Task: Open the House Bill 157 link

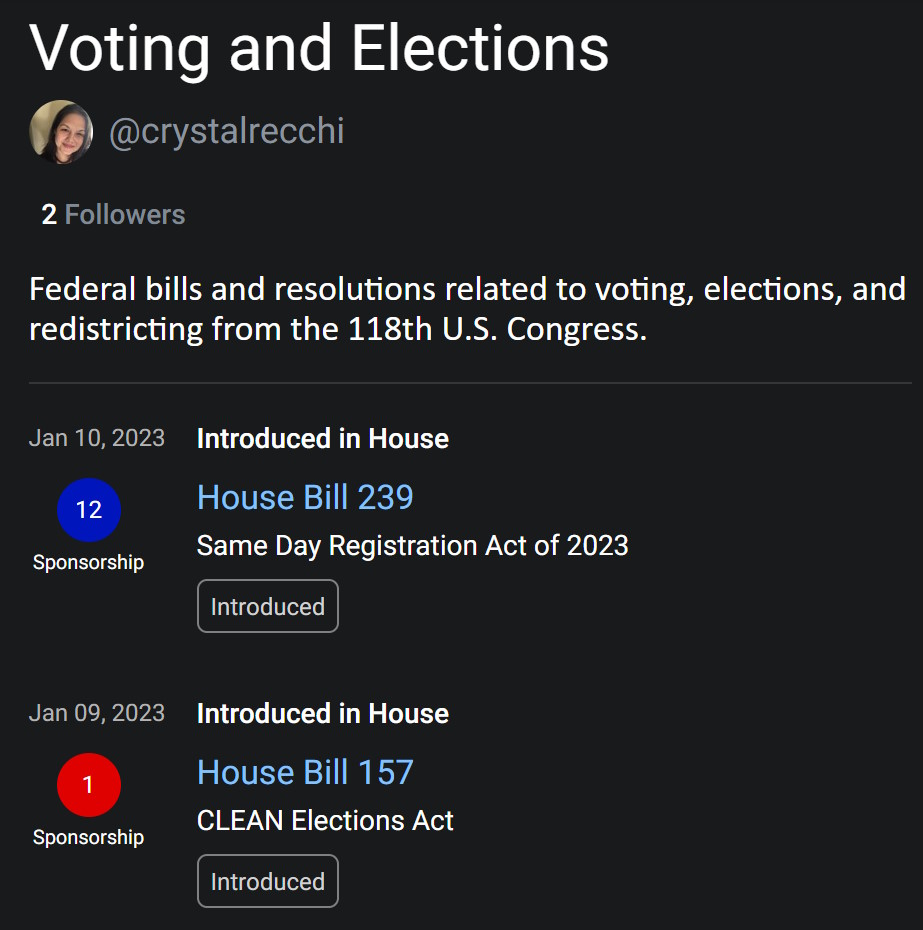Action: [305, 772]
